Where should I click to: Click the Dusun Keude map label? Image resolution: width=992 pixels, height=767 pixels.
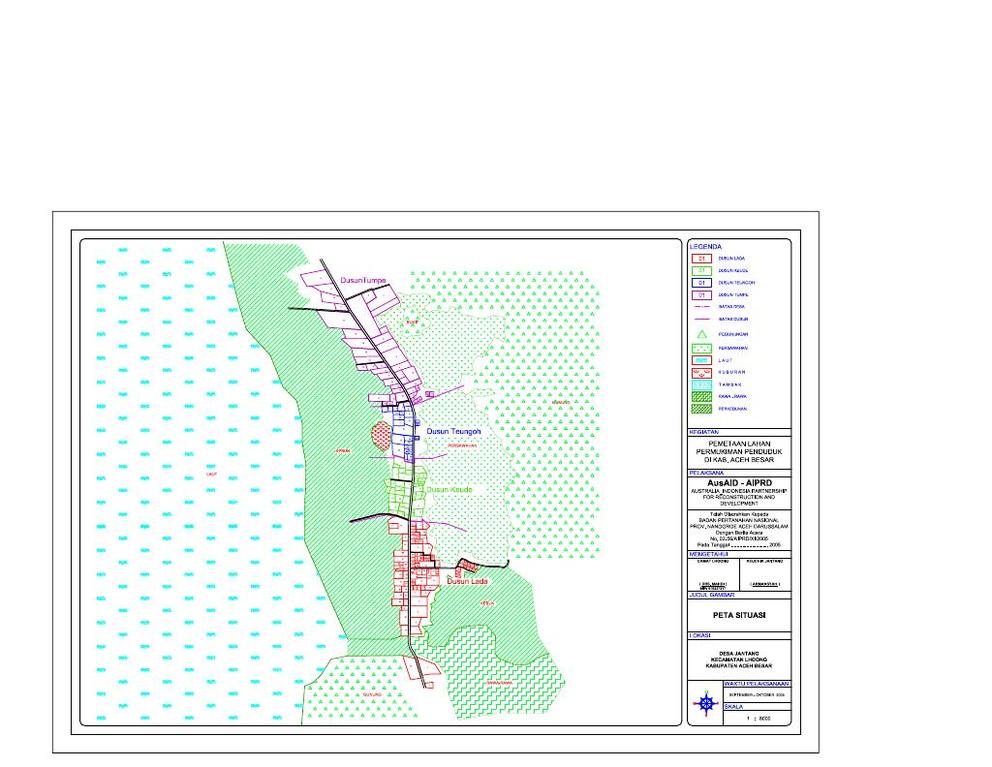tap(450, 491)
